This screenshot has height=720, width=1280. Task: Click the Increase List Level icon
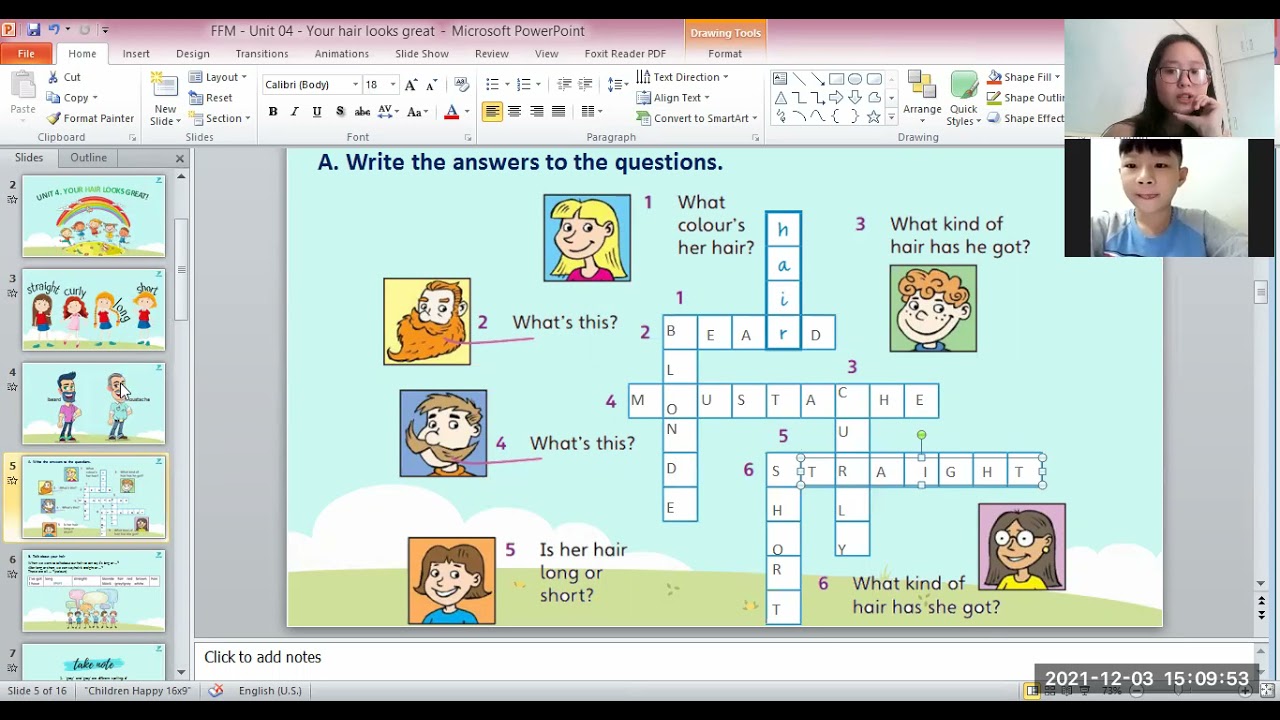586,85
